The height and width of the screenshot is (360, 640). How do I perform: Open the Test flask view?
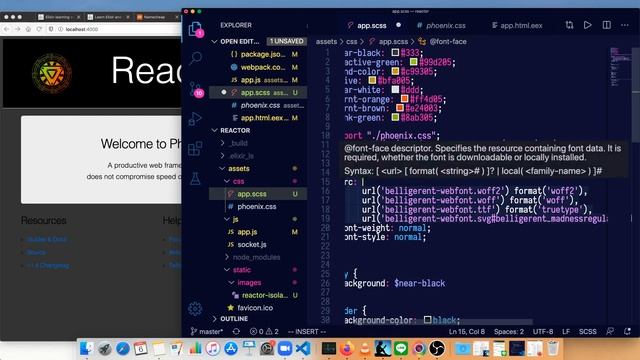[195, 178]
